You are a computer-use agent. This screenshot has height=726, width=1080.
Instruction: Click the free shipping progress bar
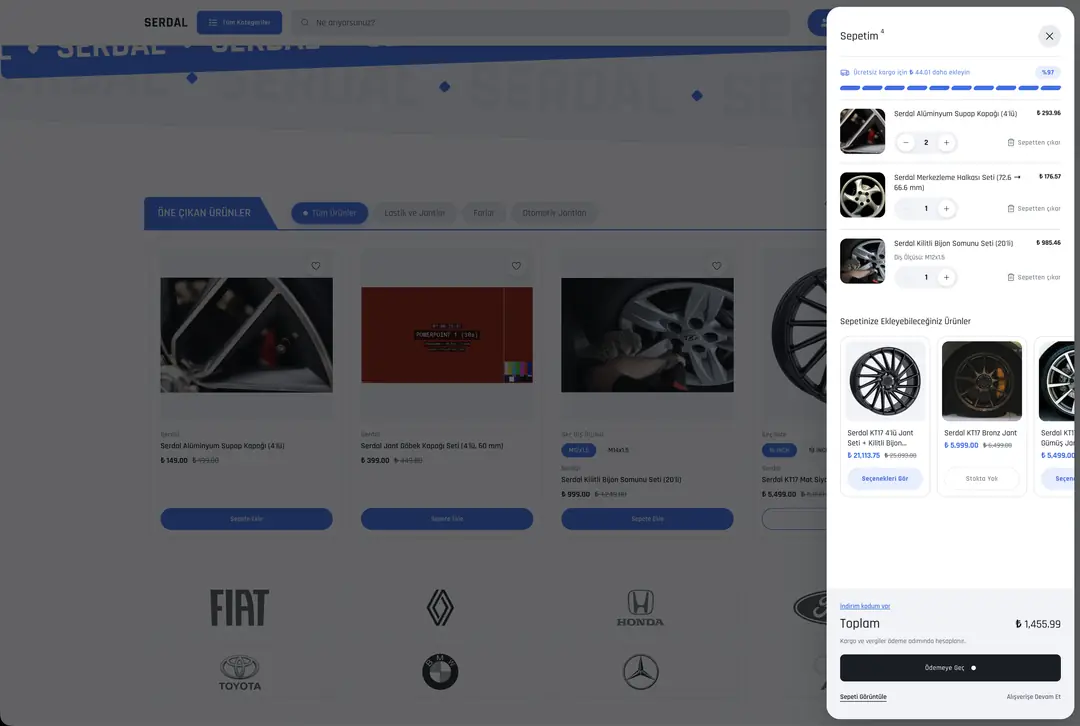(x=950, y=88)
